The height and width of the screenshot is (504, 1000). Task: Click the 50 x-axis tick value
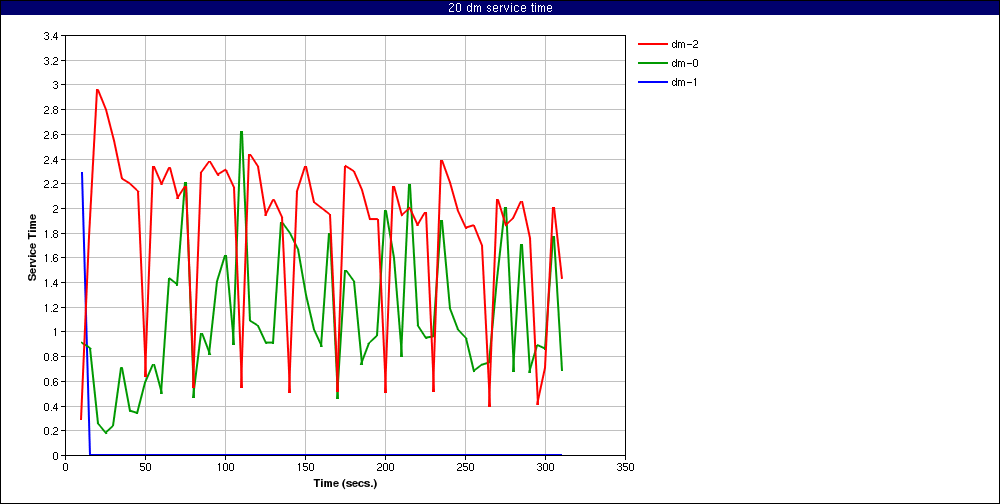[x=145, y=468]
